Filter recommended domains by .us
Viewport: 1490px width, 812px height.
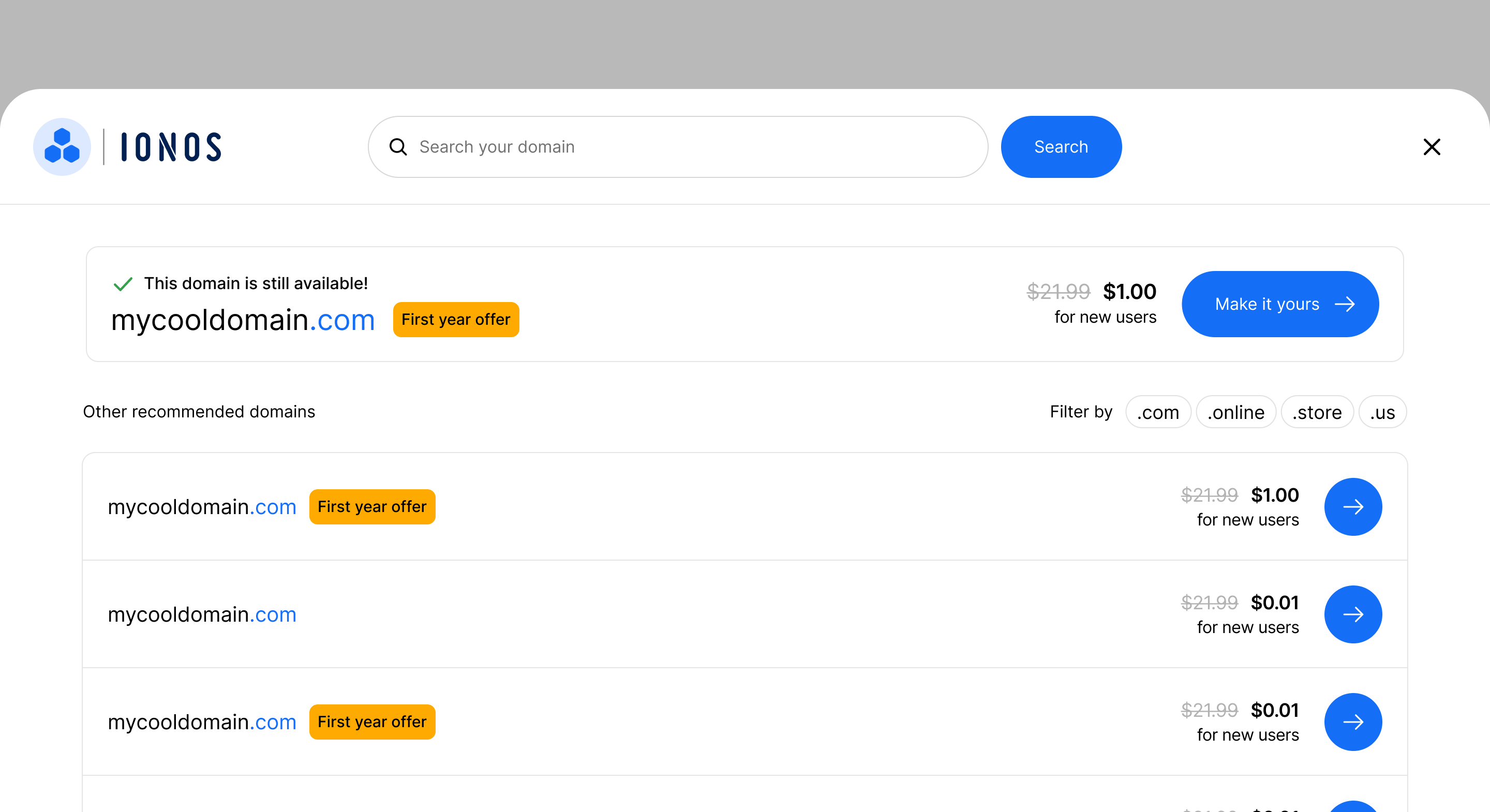pos(1382,412)
